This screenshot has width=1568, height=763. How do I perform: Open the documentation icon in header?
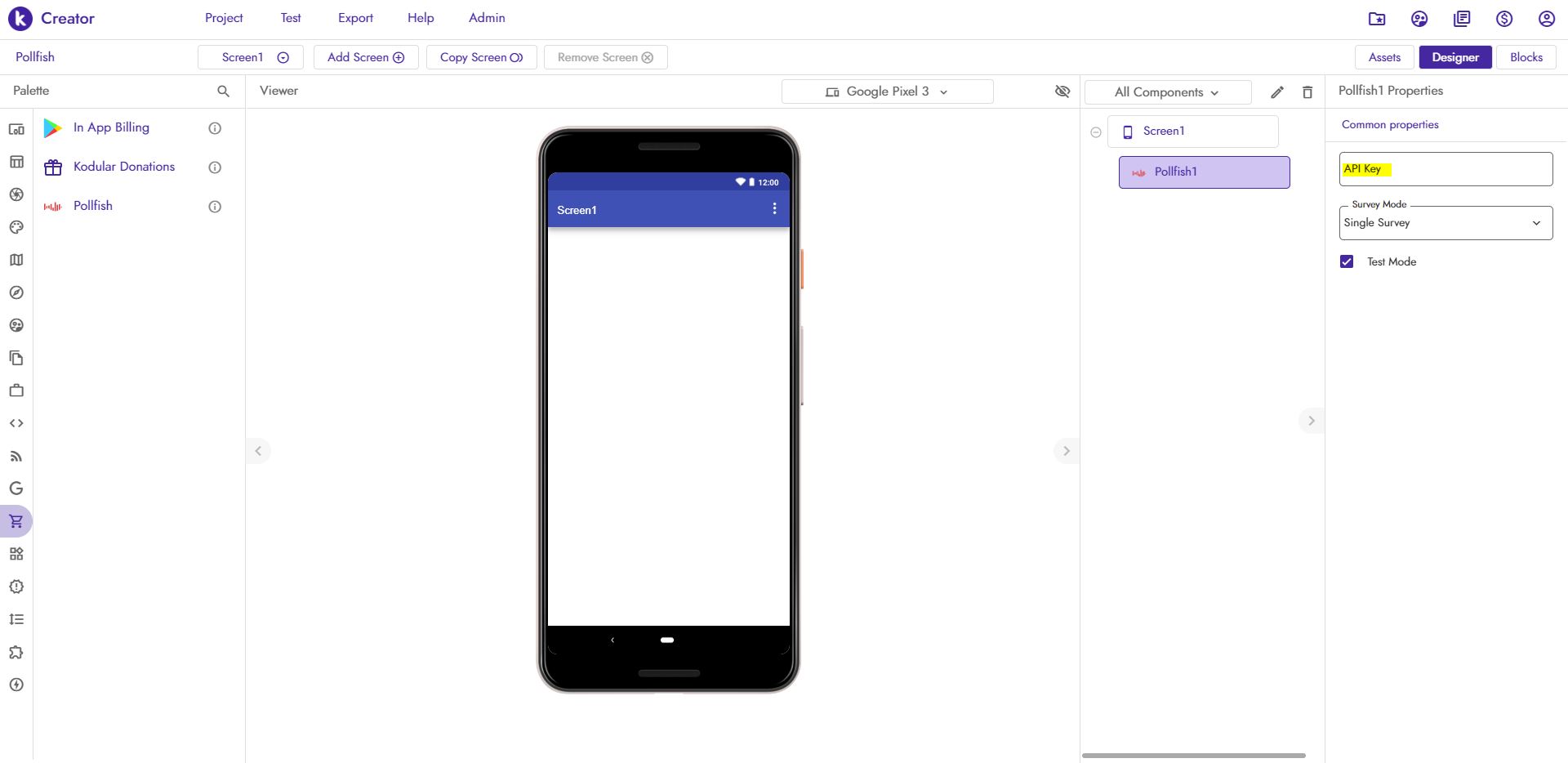(x=1462, y=19)
